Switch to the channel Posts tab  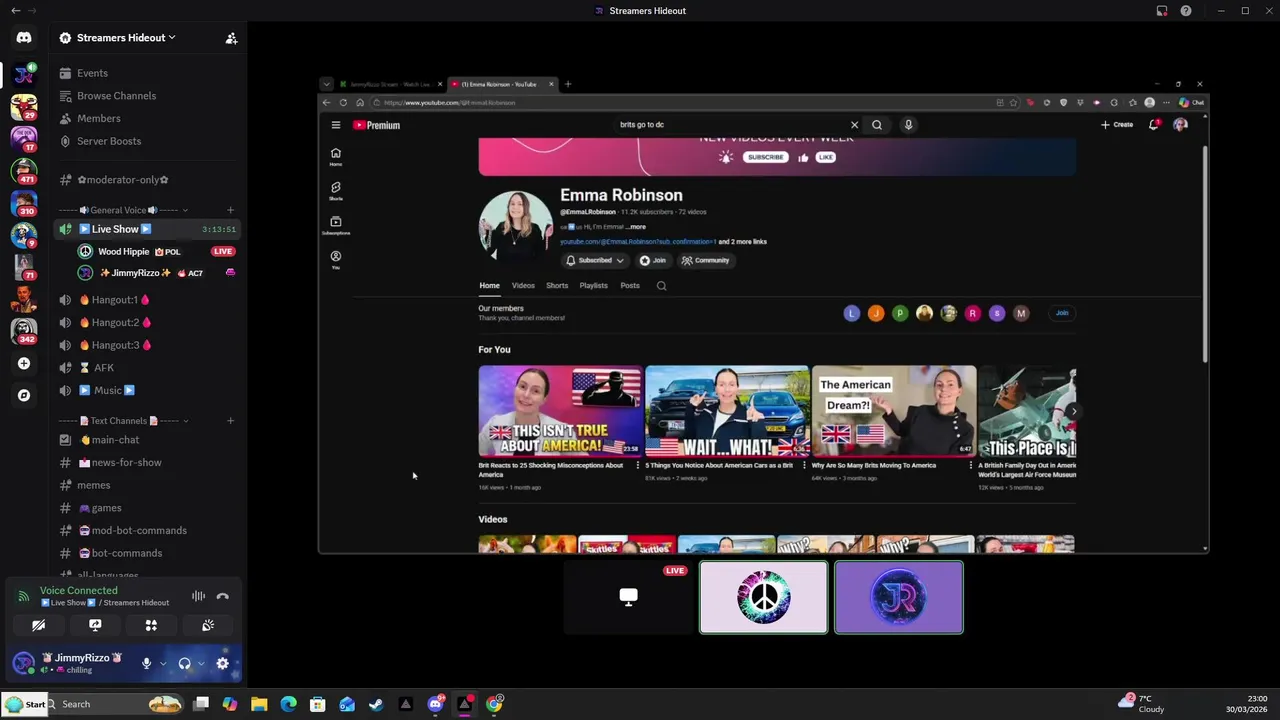(630, 286)
